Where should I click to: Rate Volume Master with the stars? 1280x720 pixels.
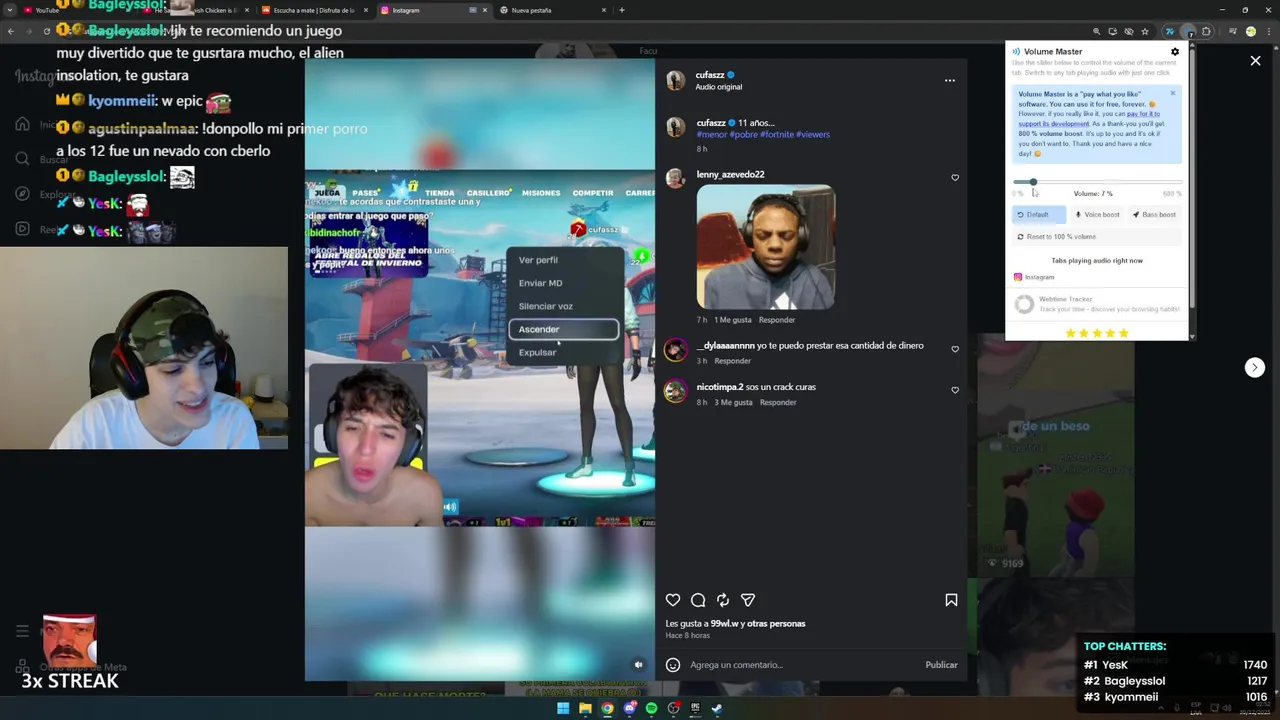[1097, 333]
